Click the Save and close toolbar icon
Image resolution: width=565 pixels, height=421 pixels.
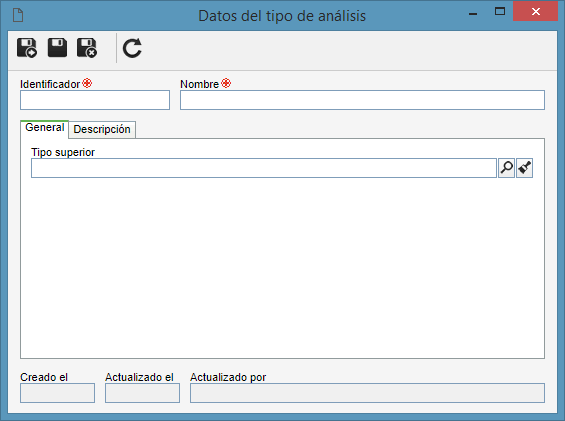(x=87, y=48)
